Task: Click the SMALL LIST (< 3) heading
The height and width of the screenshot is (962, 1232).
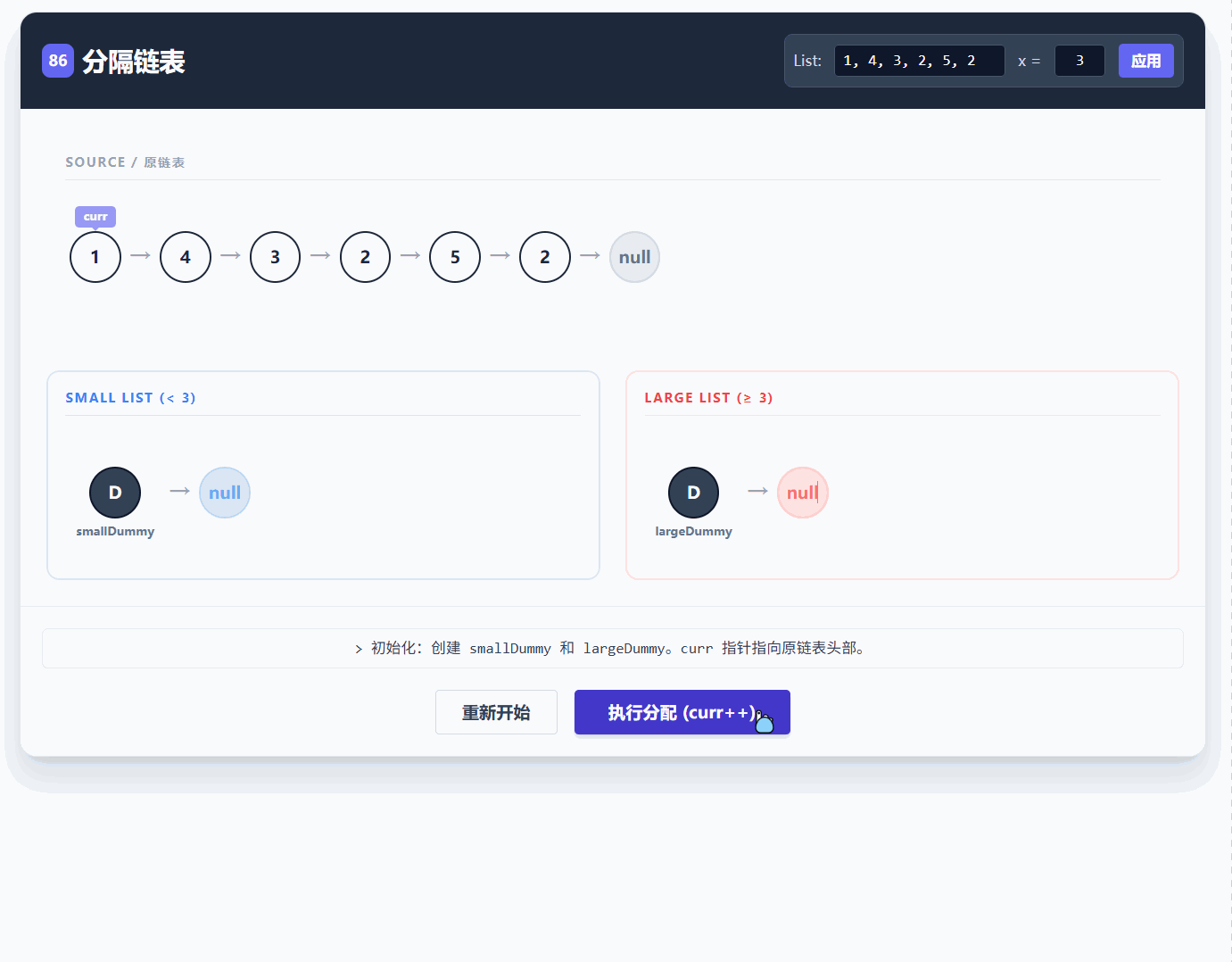Action: click(x=130, y=398)
